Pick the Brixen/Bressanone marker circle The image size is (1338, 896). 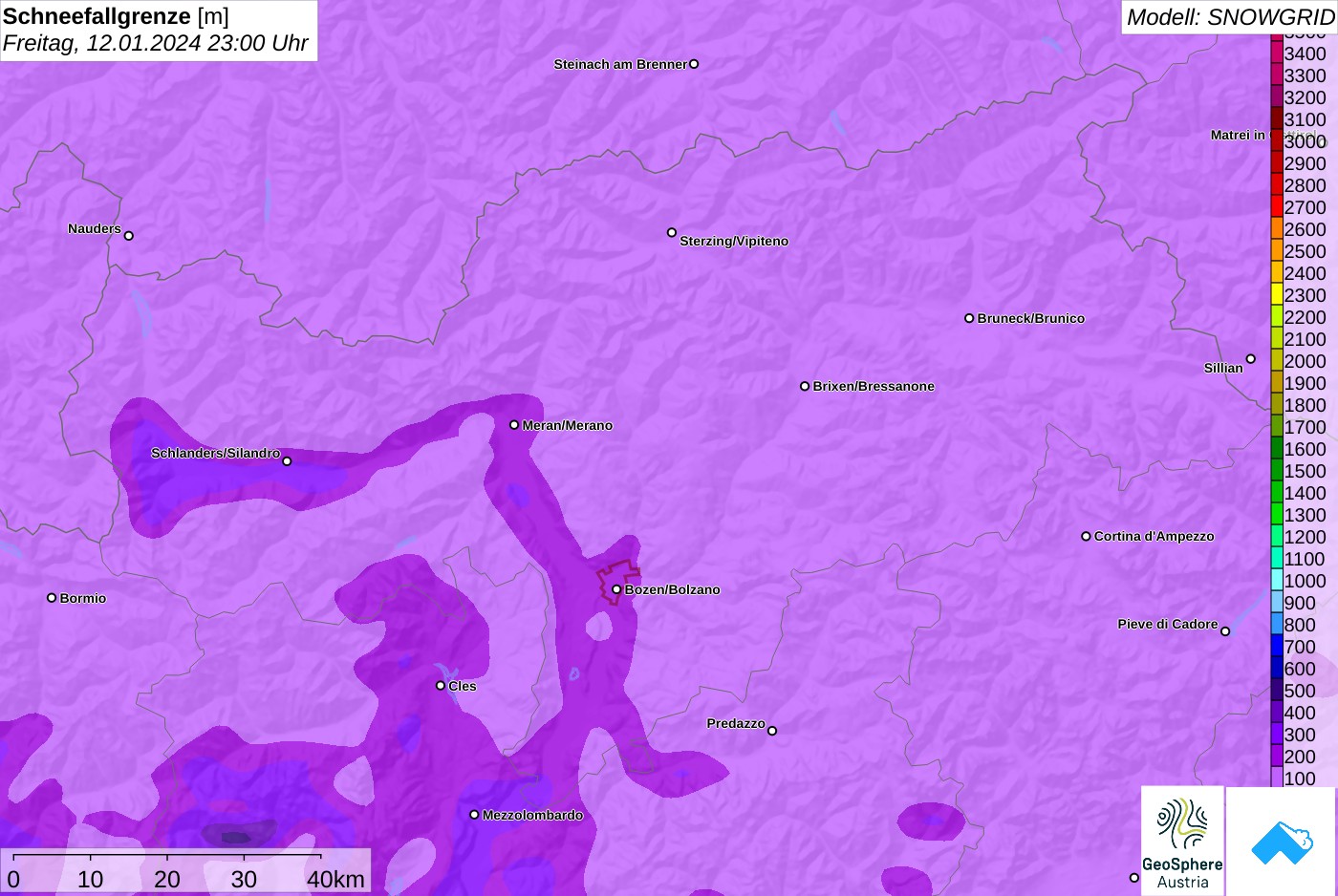[x=805, y=386]
